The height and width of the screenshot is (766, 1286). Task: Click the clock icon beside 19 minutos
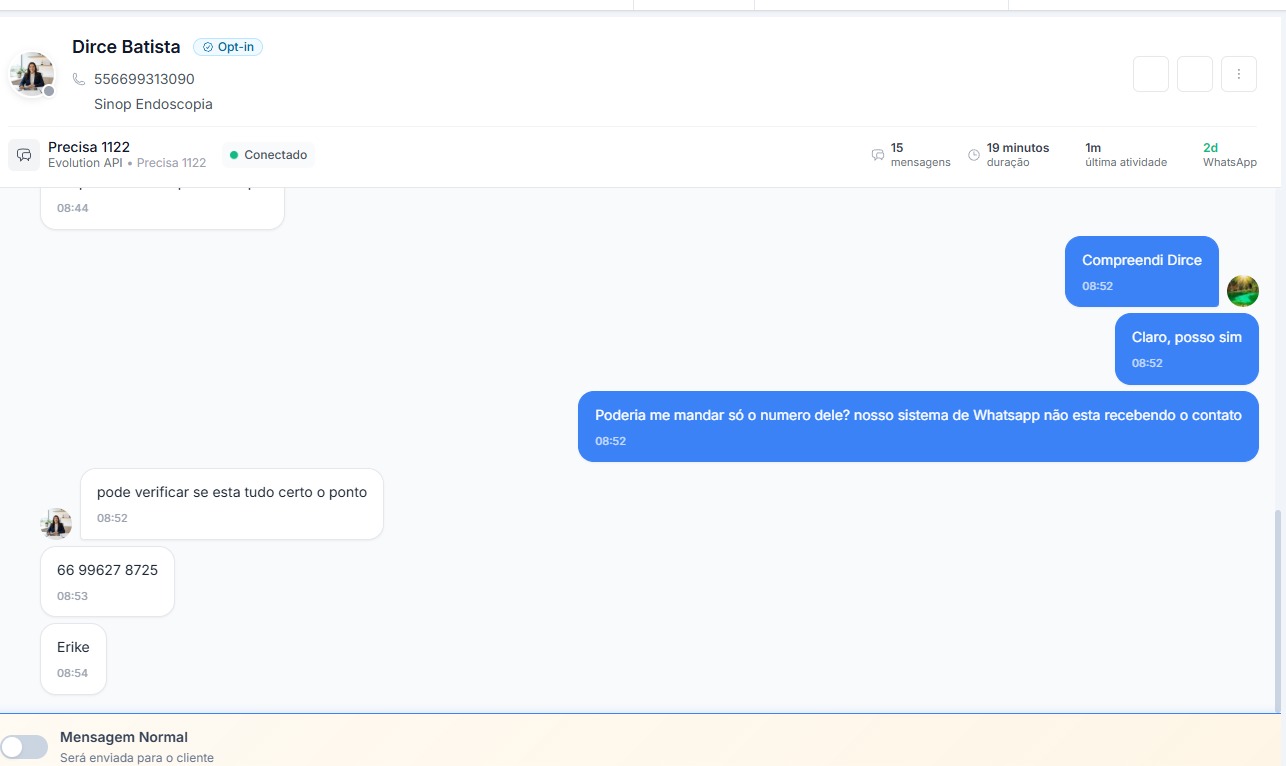[974, 155]
